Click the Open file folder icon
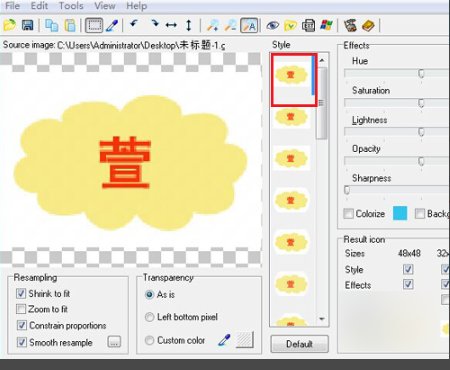 [x=10, y=25]
